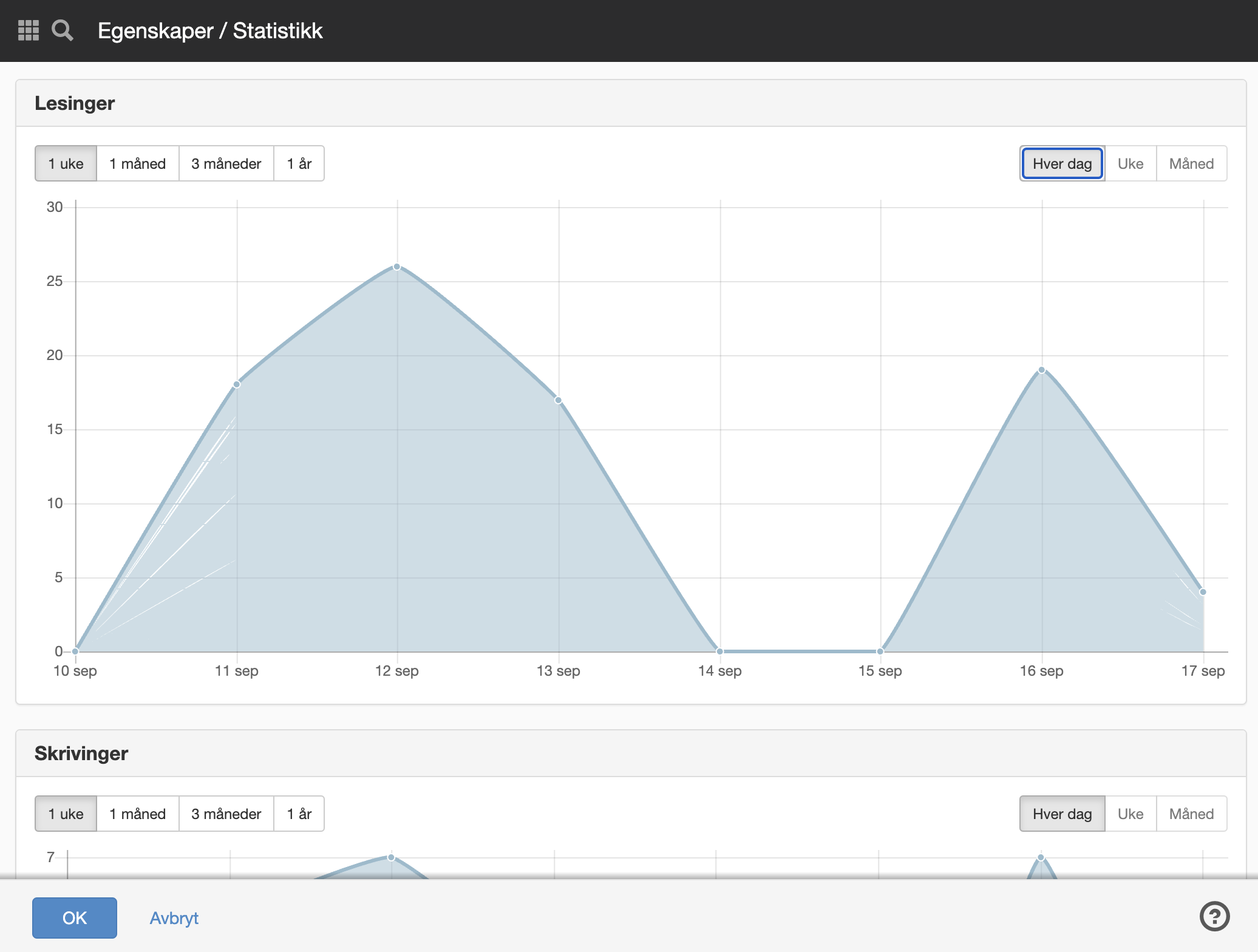The width and height of the screenshot is (1258, 952).
Task: Click the Avbryt link
Action: tap(174, 917)
